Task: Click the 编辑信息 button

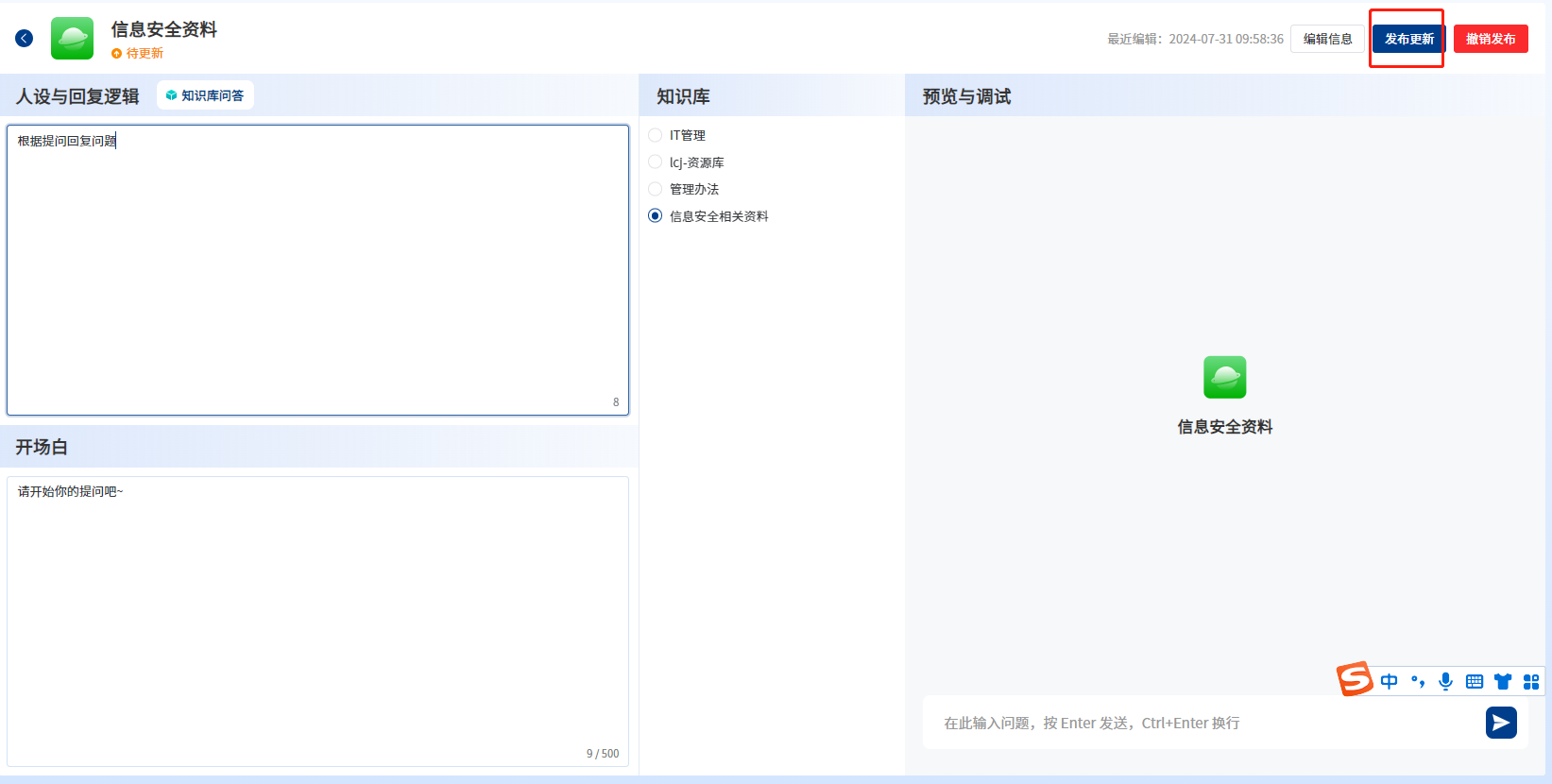Action: click(1327, 39)
